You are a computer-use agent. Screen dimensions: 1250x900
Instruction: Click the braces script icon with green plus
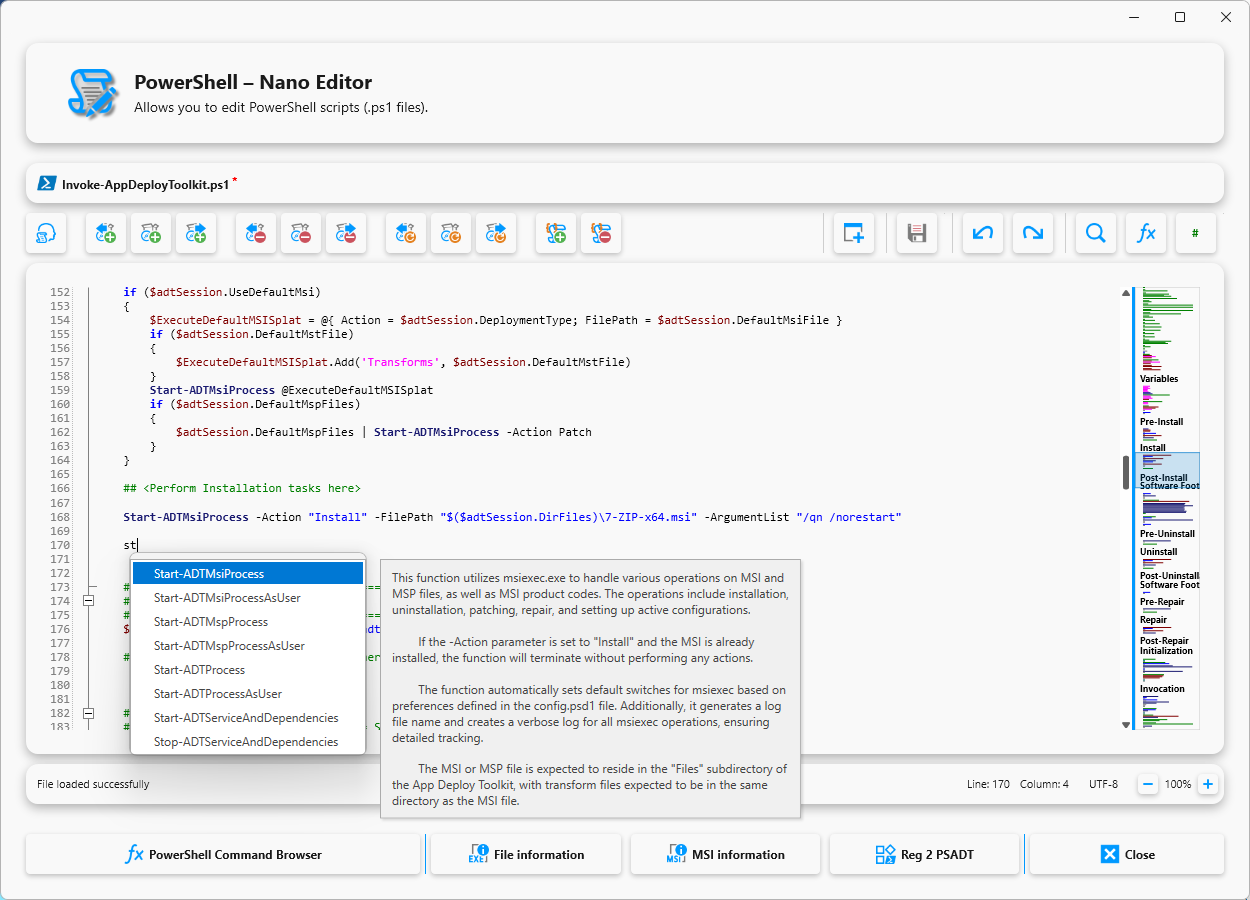pos(556,233)
